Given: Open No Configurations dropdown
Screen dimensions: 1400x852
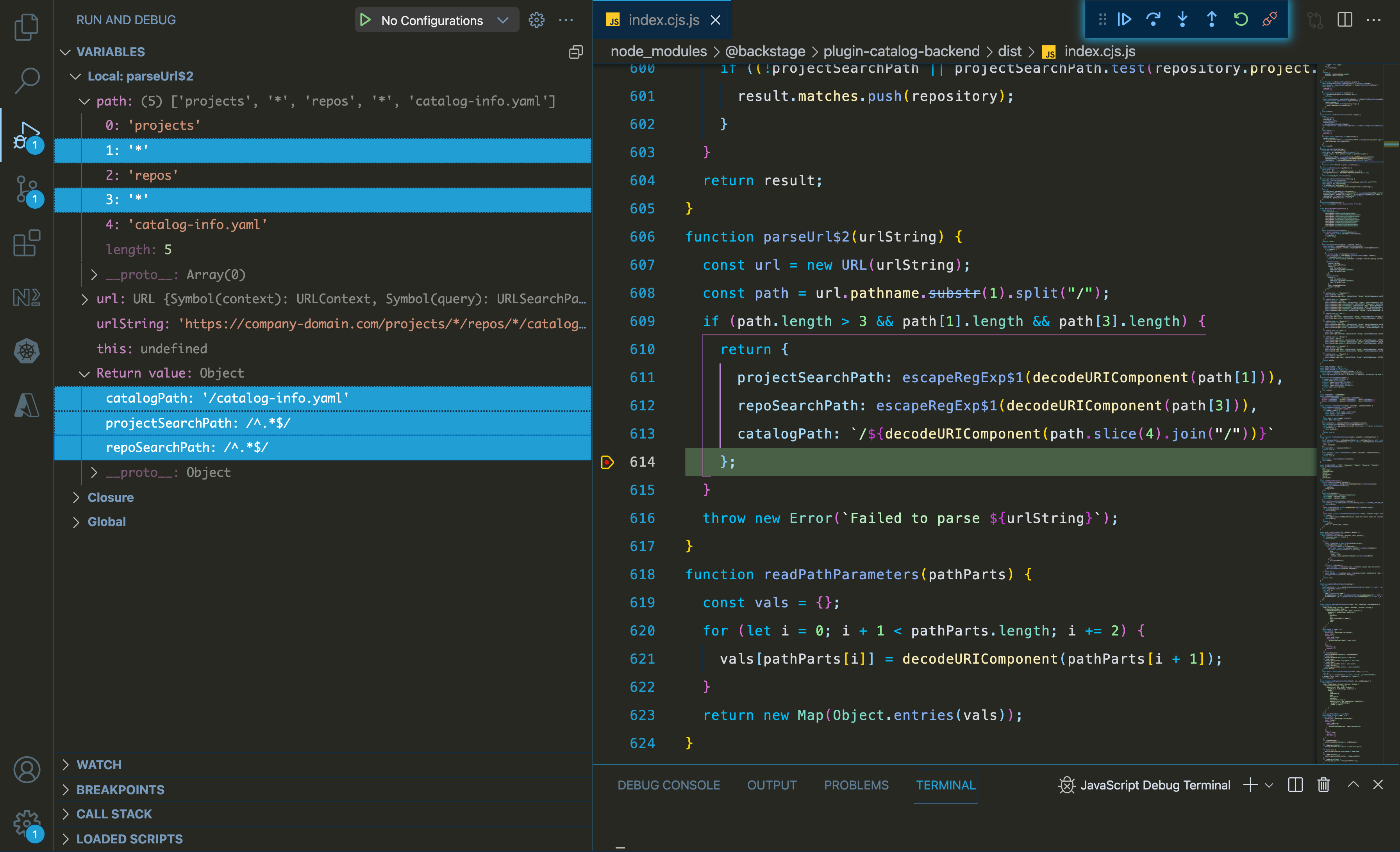Looking at the screenshot, I should (445, 20).
